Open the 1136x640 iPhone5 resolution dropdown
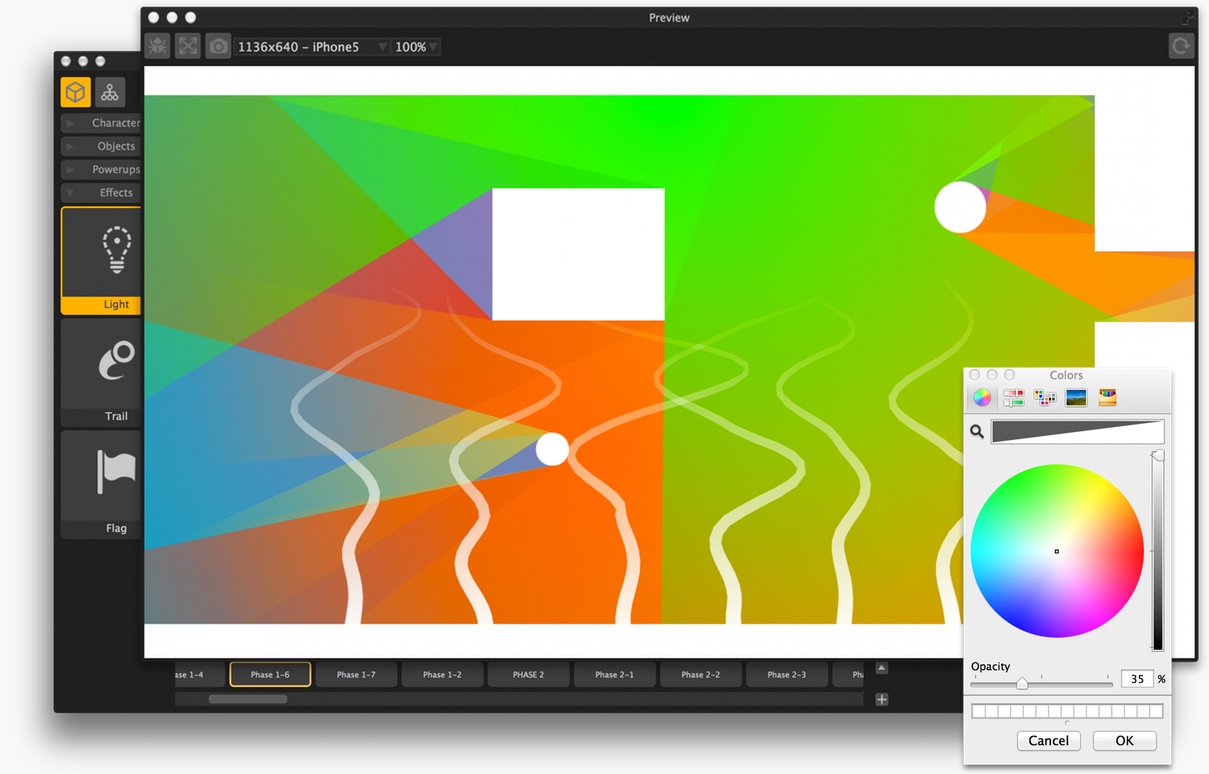Viewport: 1209px width, 774px height. point(311,47)
